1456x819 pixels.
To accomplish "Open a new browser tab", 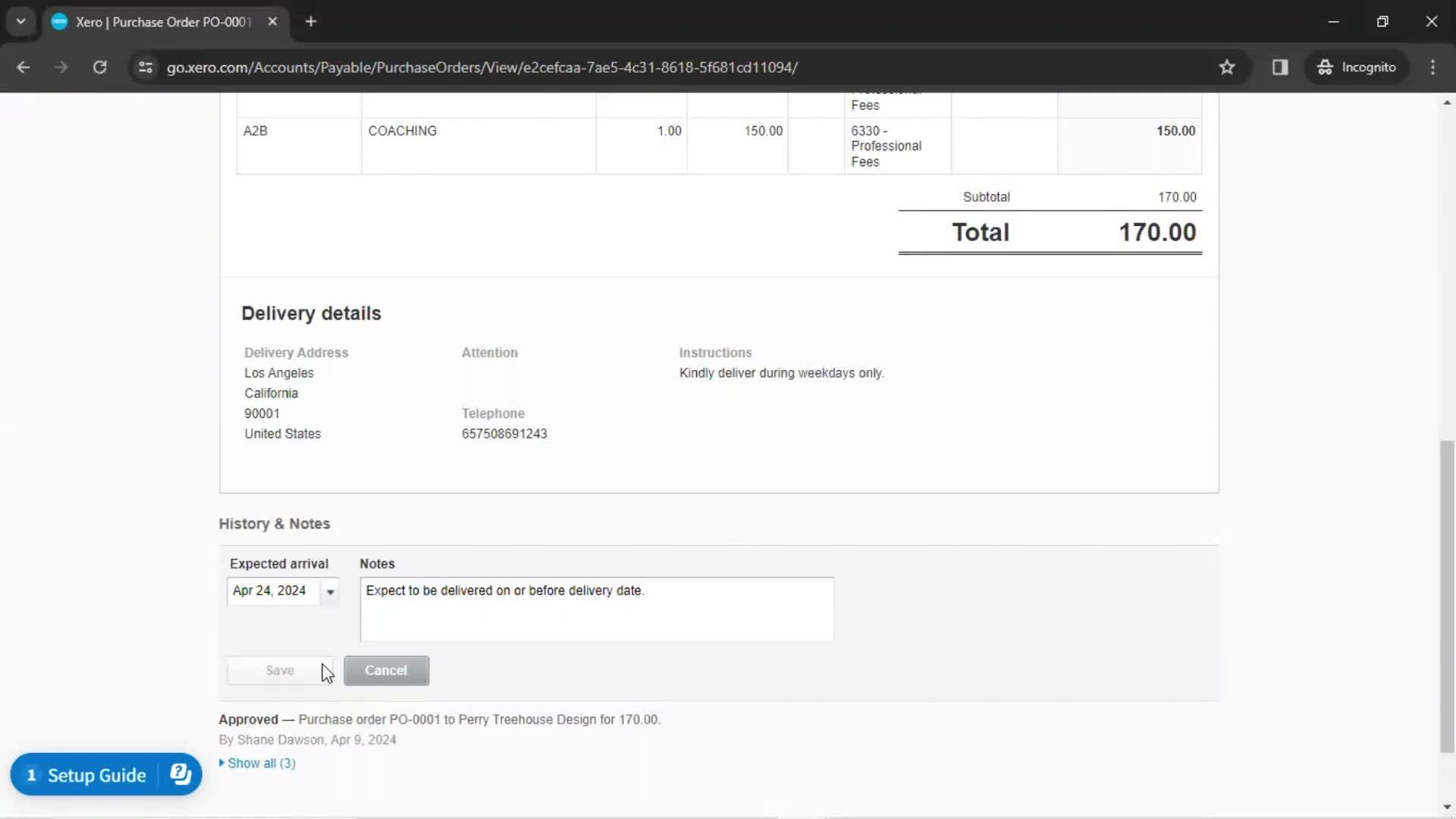I will [x=311, y=21].
